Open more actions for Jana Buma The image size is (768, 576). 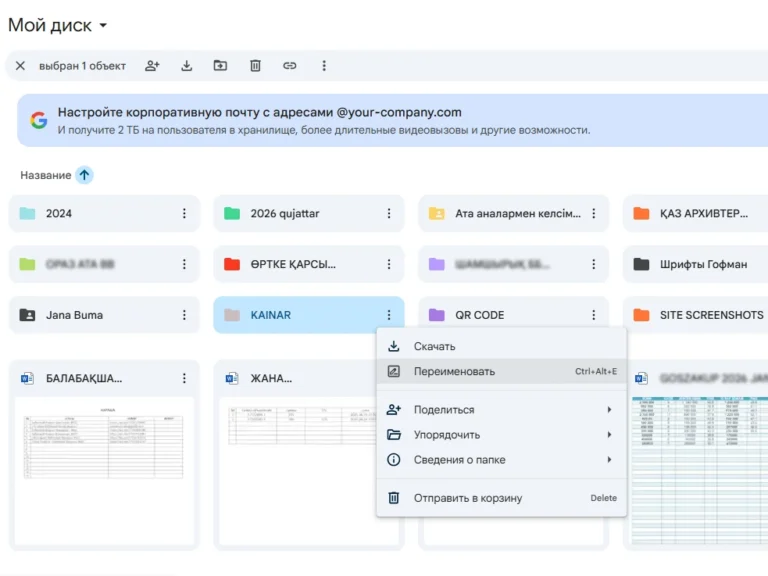coord(184,315)
